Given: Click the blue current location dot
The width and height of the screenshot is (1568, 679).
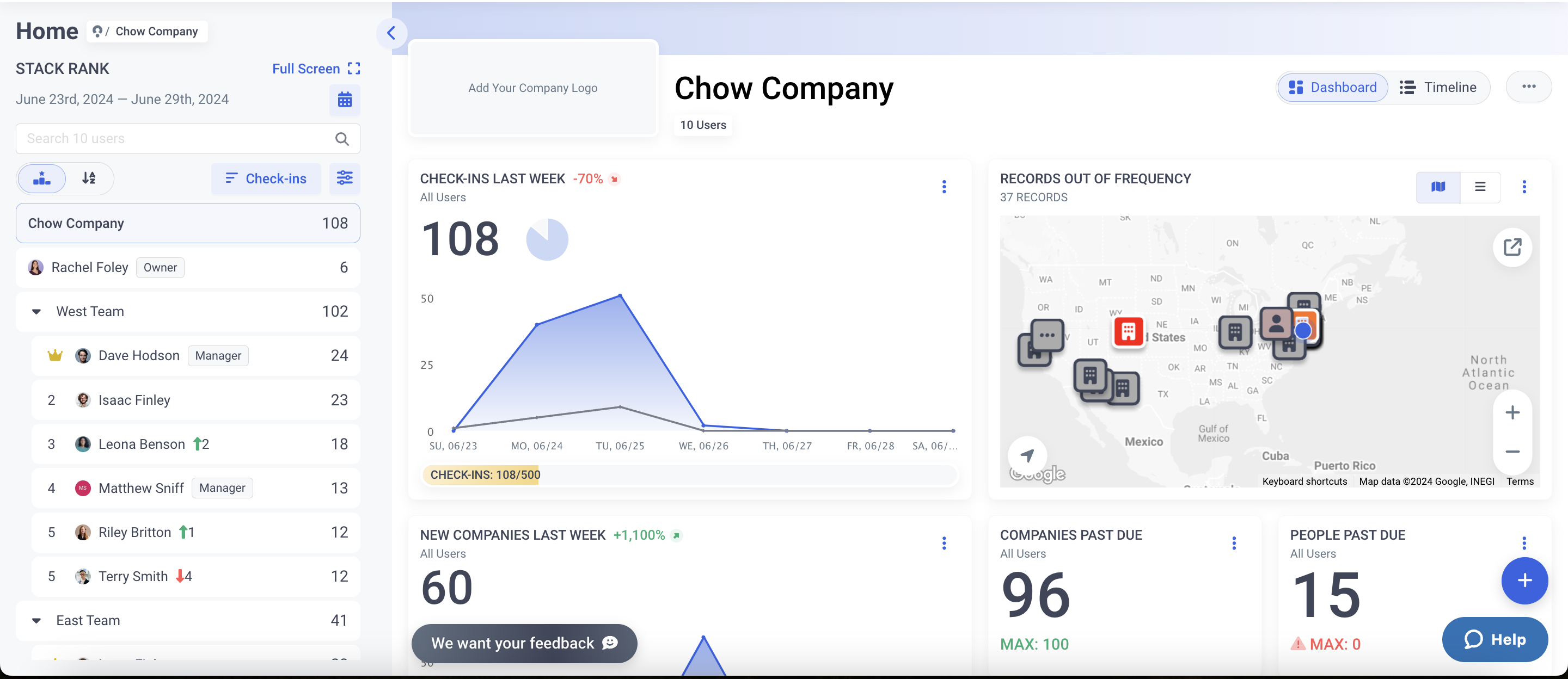Looking at the screenshot, I should 1303,330.
